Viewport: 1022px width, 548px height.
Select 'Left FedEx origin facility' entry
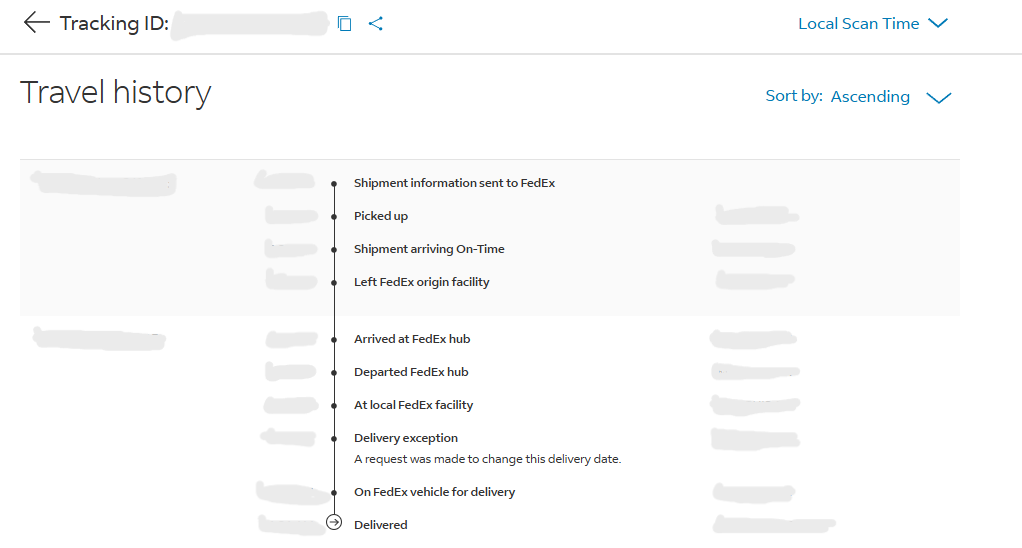pos(421,282)
